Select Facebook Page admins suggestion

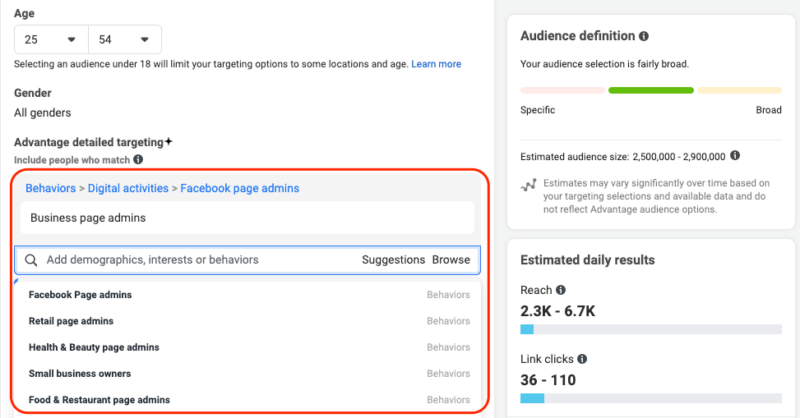tap(80, 295)
